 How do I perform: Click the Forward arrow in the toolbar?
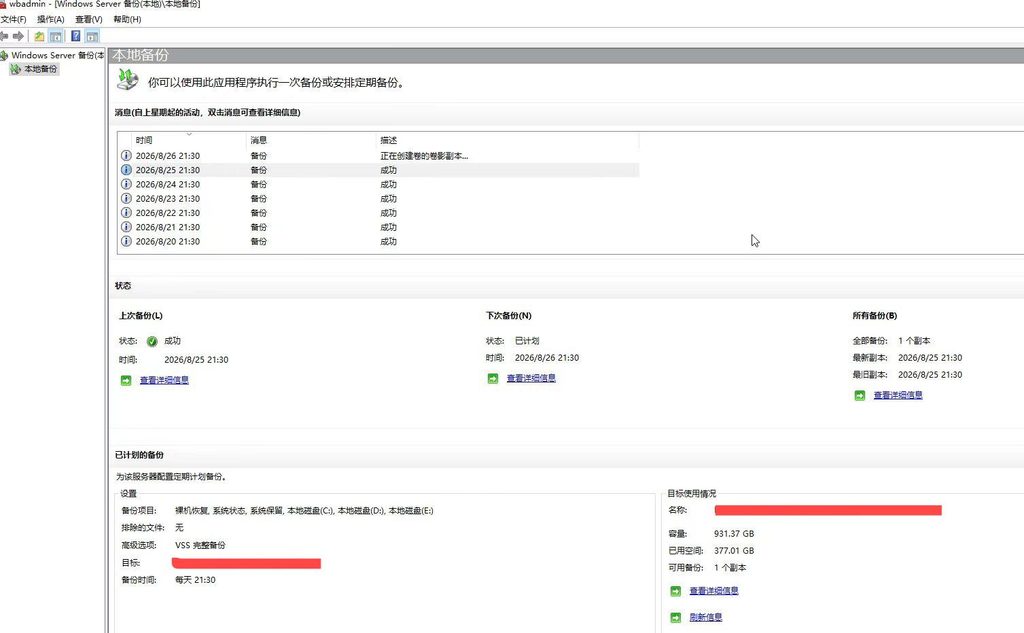pos(18,37)
